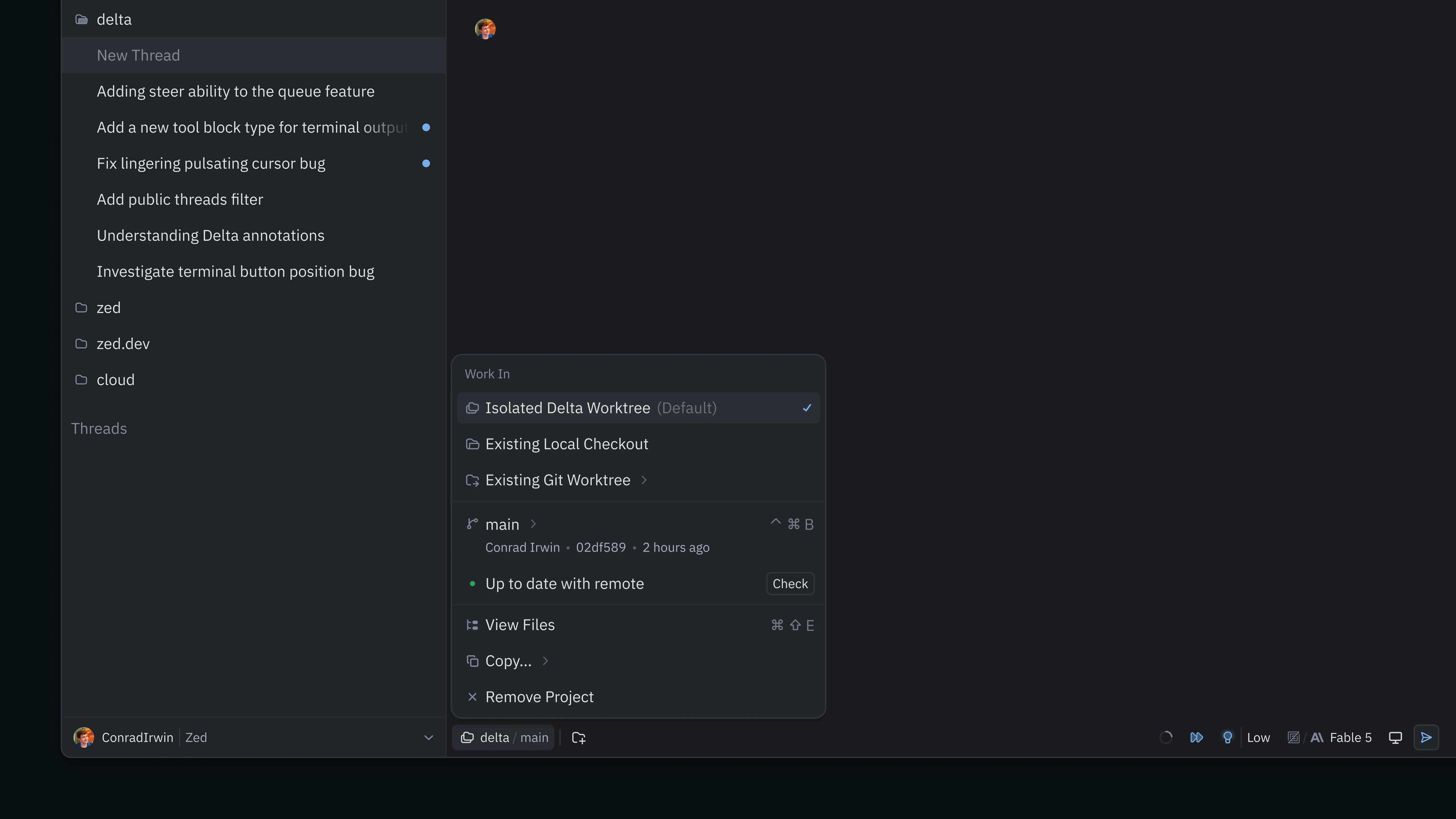Choose View Files from the menu

click(638, 625)
